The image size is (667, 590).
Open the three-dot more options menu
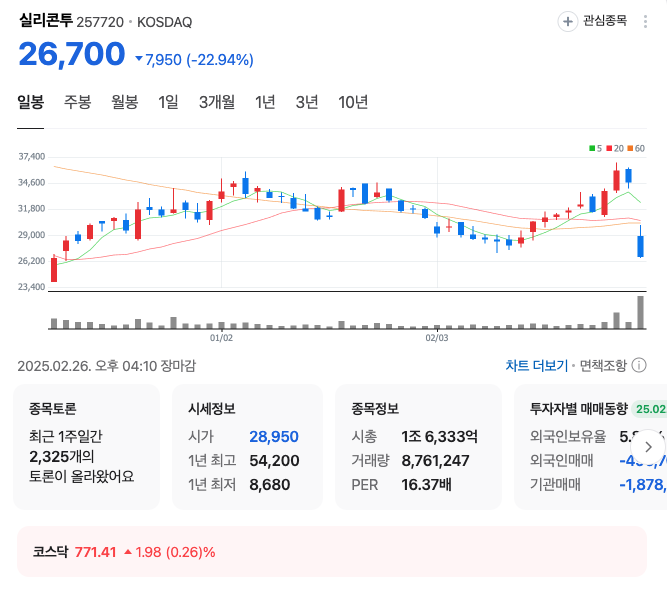645,21
